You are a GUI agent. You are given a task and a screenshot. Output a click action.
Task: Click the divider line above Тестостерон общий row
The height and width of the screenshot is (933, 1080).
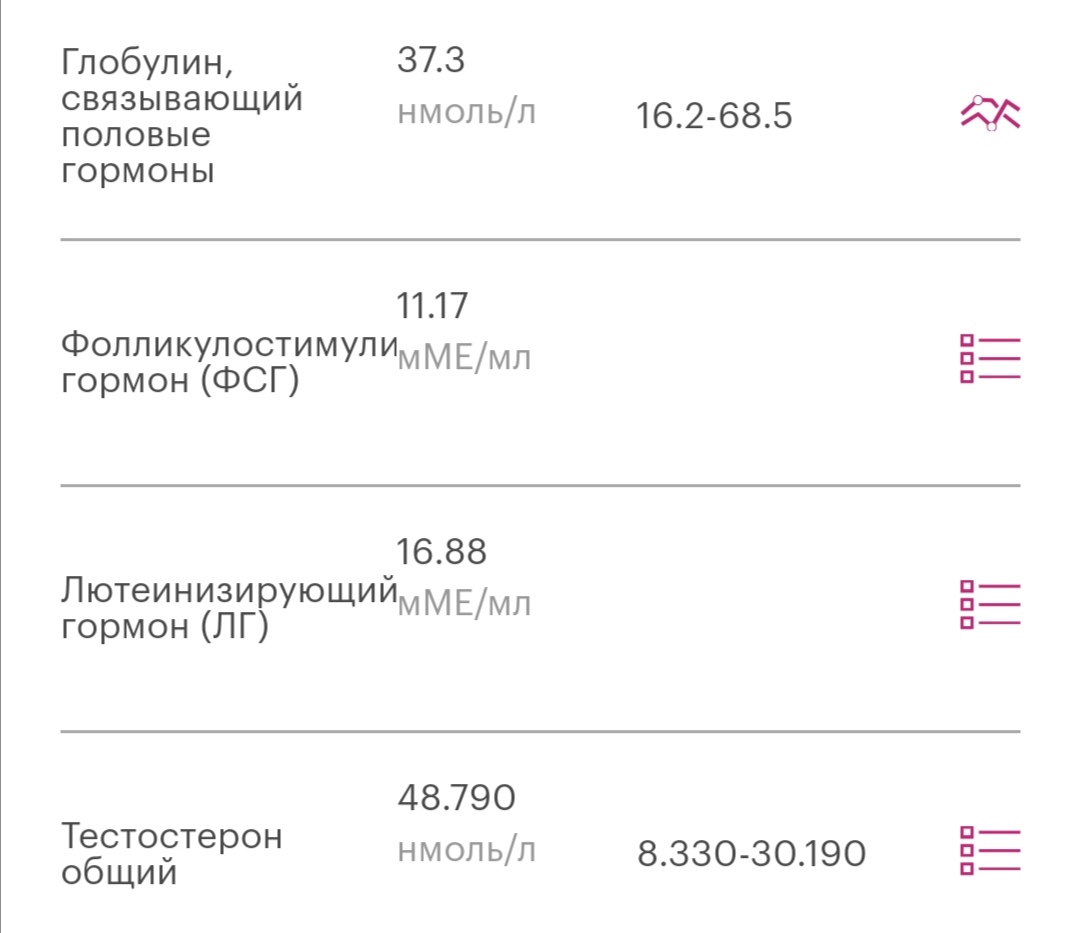coord(540,732)
